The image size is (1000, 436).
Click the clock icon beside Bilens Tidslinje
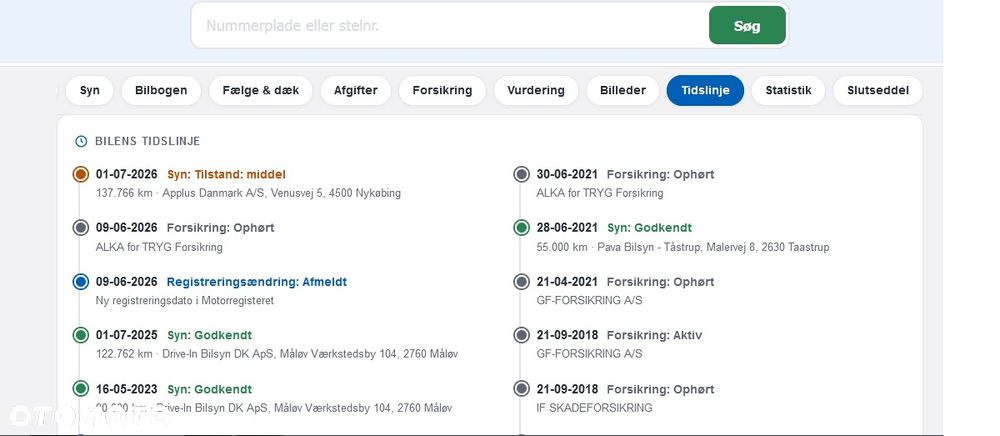point(81,142)
